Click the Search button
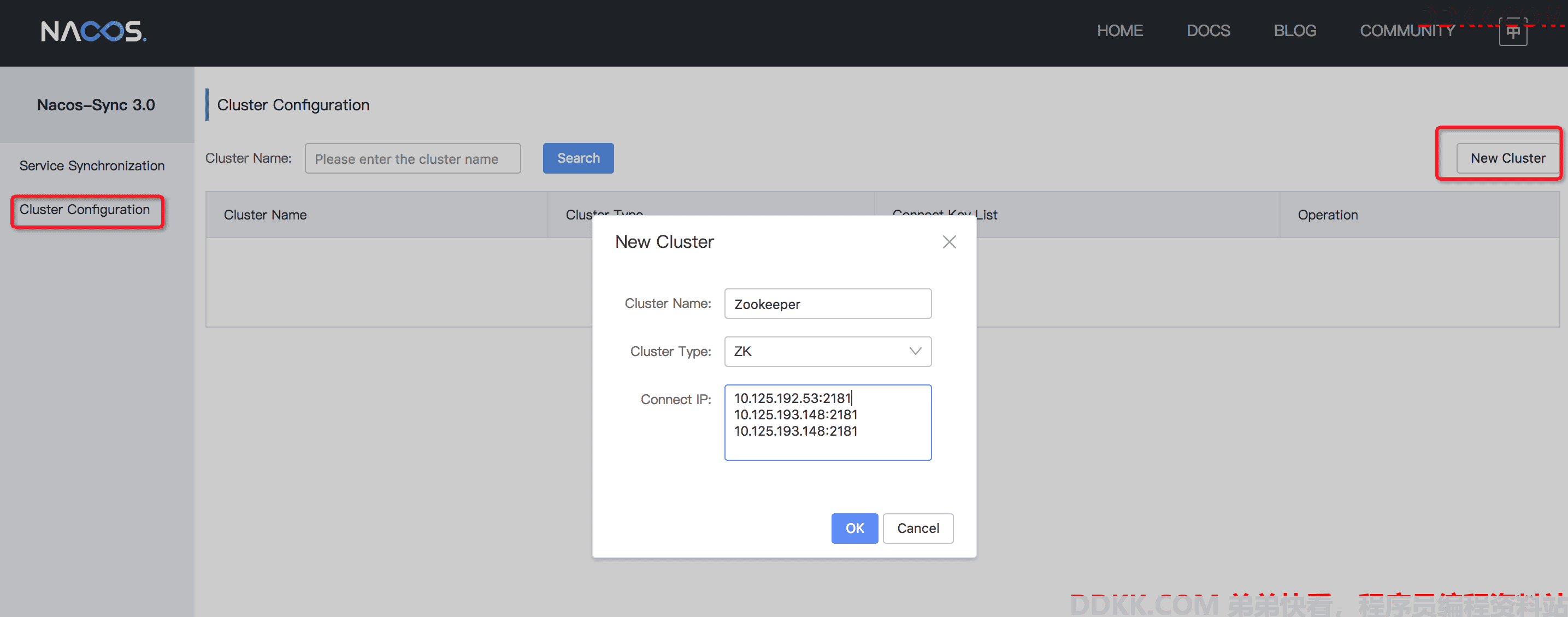The width and height of the screenshot is (1568, 617). click(578, 158)
